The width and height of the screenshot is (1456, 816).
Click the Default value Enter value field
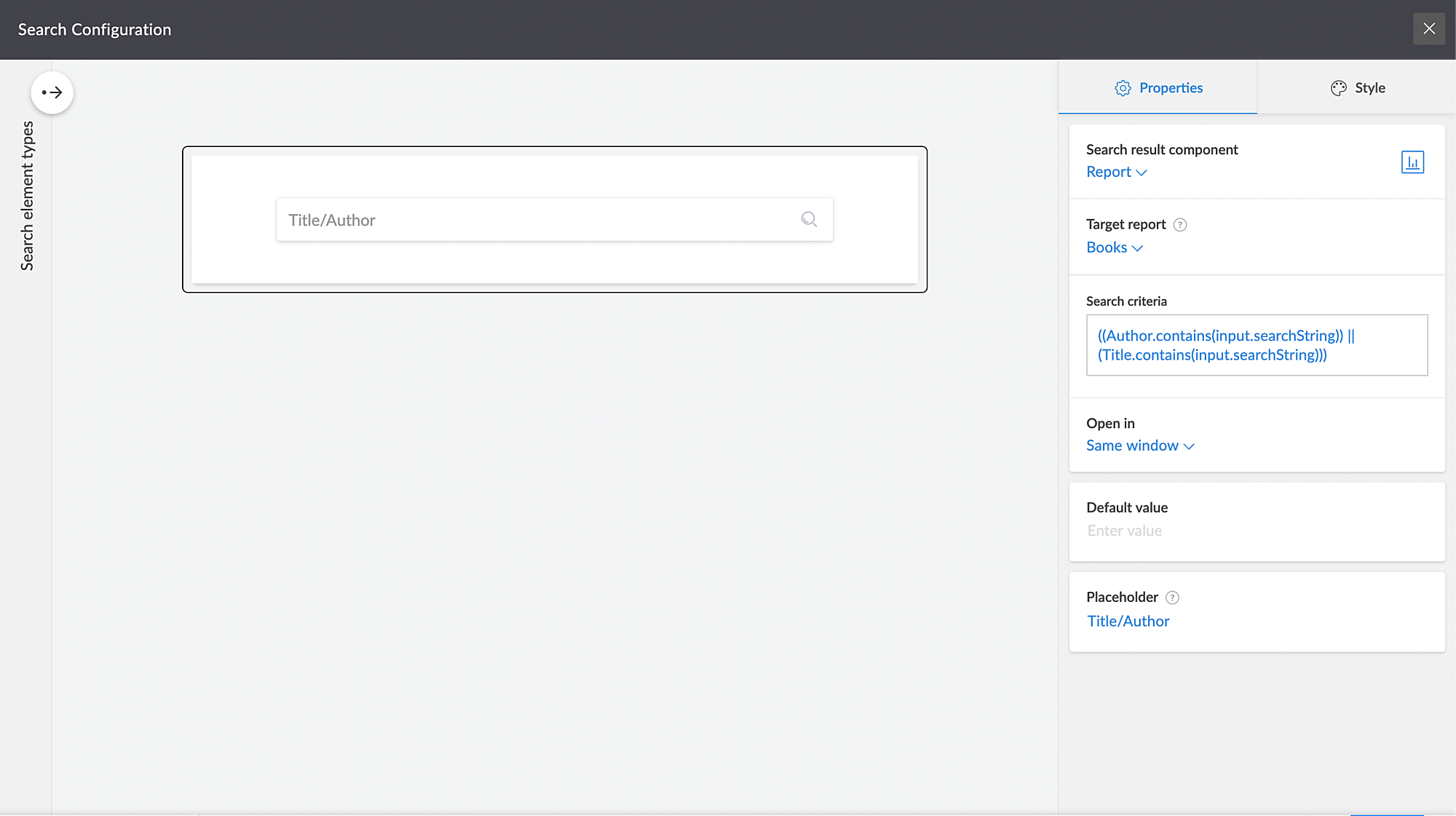pos(1125,531)
